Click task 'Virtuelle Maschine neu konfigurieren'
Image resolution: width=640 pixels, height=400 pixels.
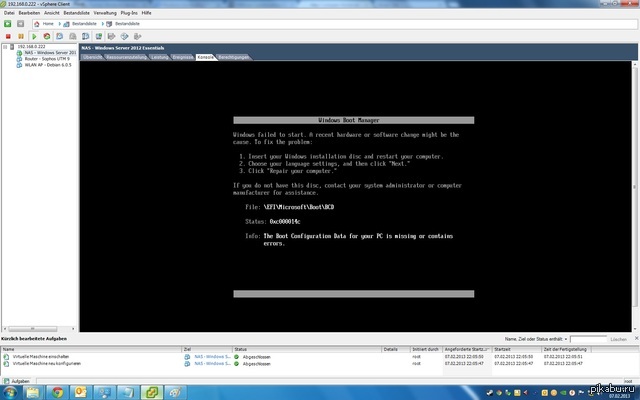pos(47,363)
